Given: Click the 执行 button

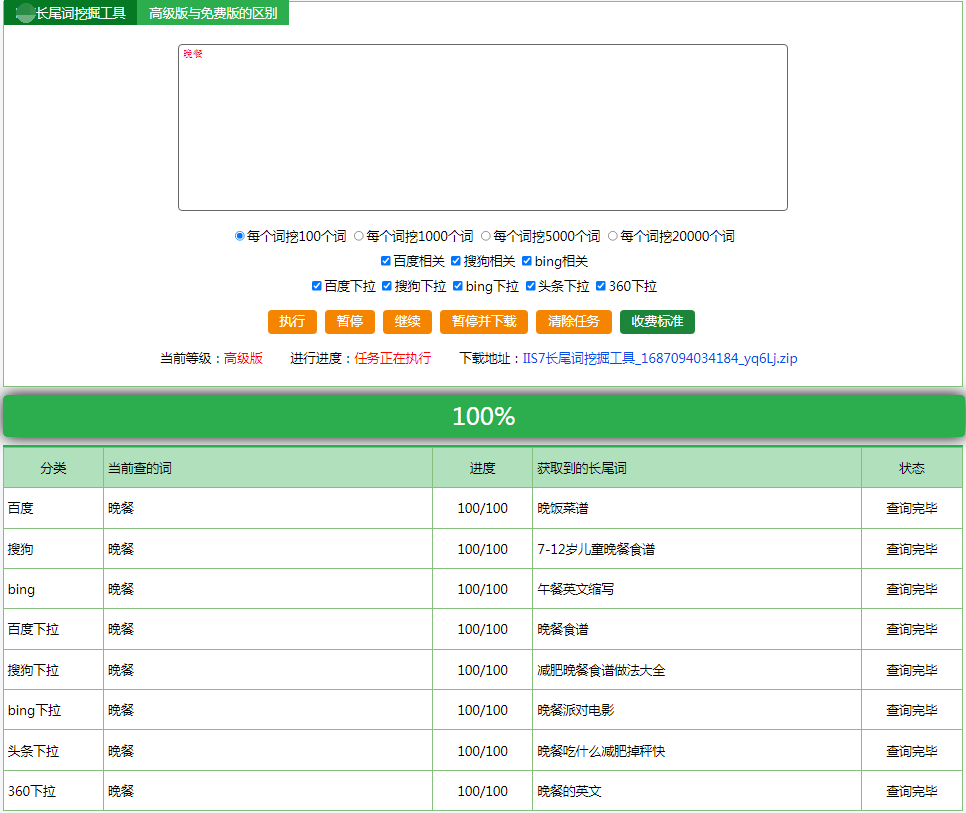Looking at the screenshot, I should point(292,322).
